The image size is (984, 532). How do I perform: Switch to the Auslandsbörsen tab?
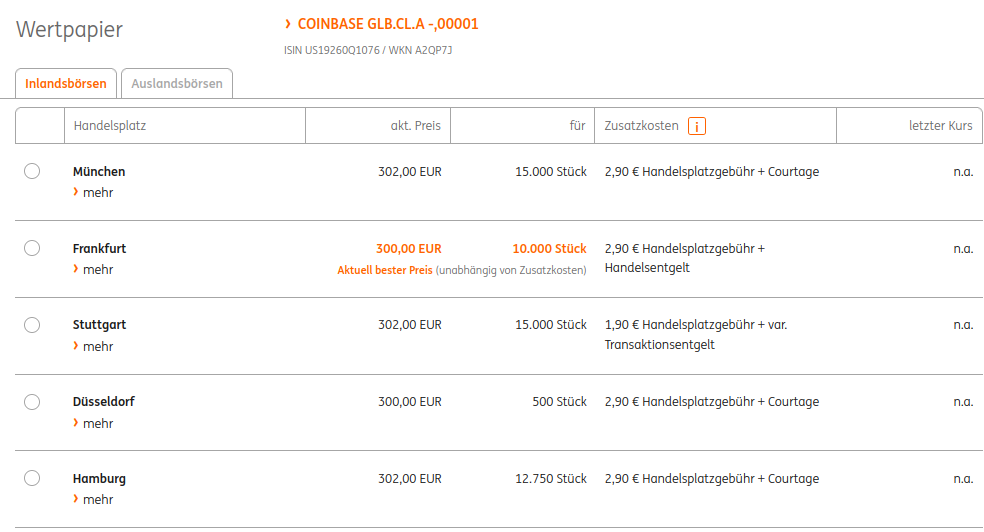pyautogui.click(x=177, y=84)
